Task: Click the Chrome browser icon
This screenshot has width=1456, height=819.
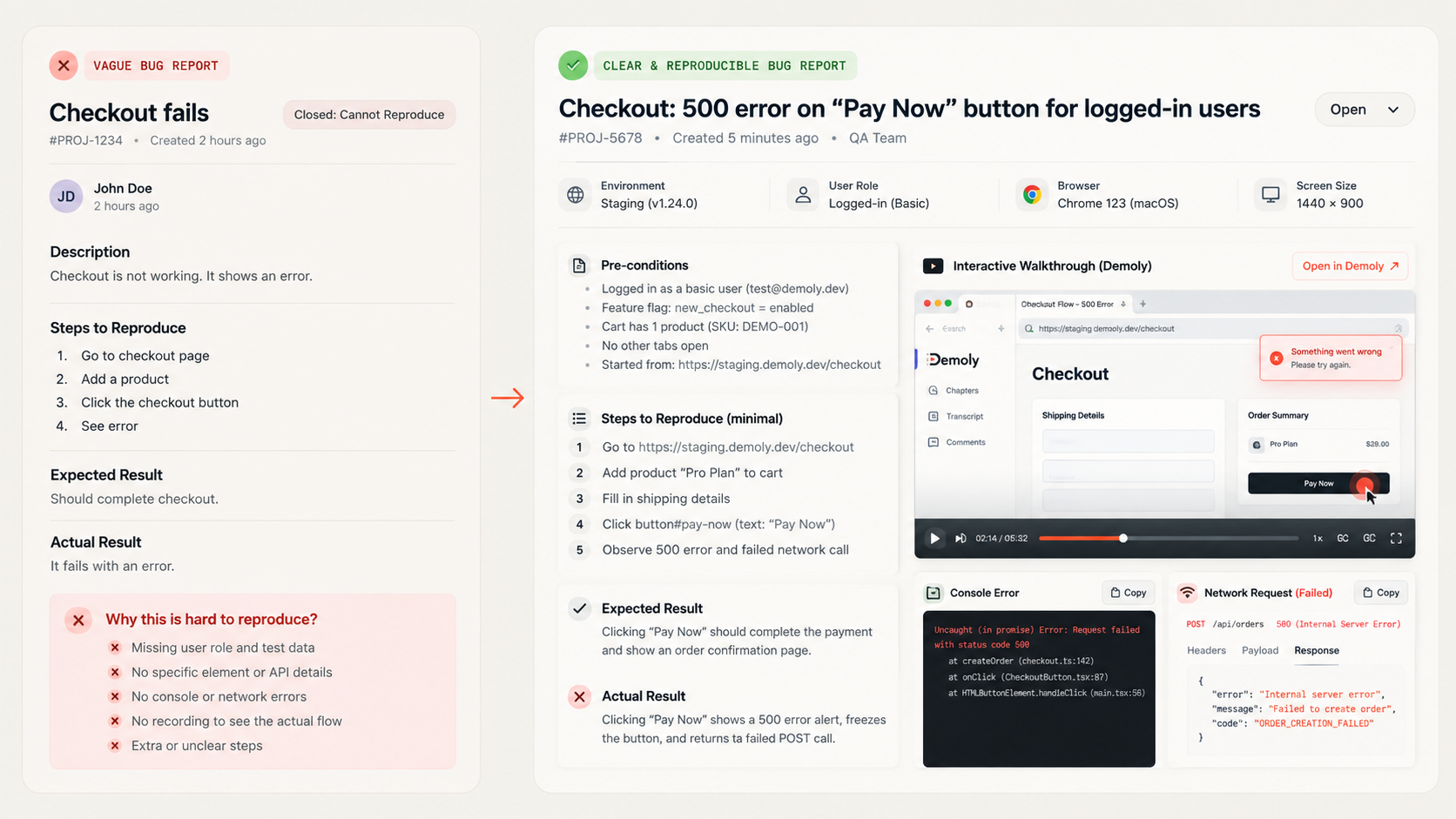Action: pyautogui.click(x=1032, y=195)
